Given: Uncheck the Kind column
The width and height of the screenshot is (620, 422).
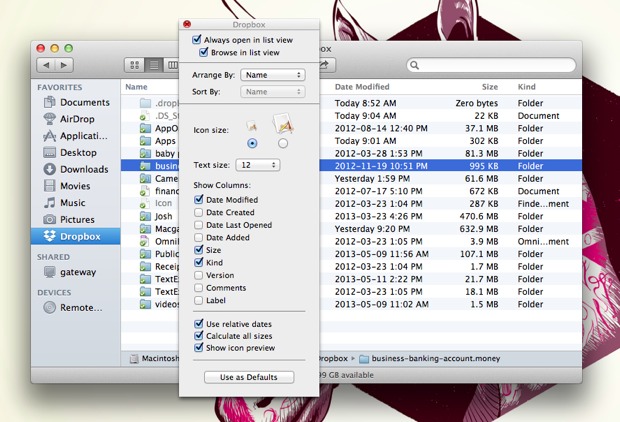Looking at the screenshot, I should pyautogui.click(x=198, y=263).
